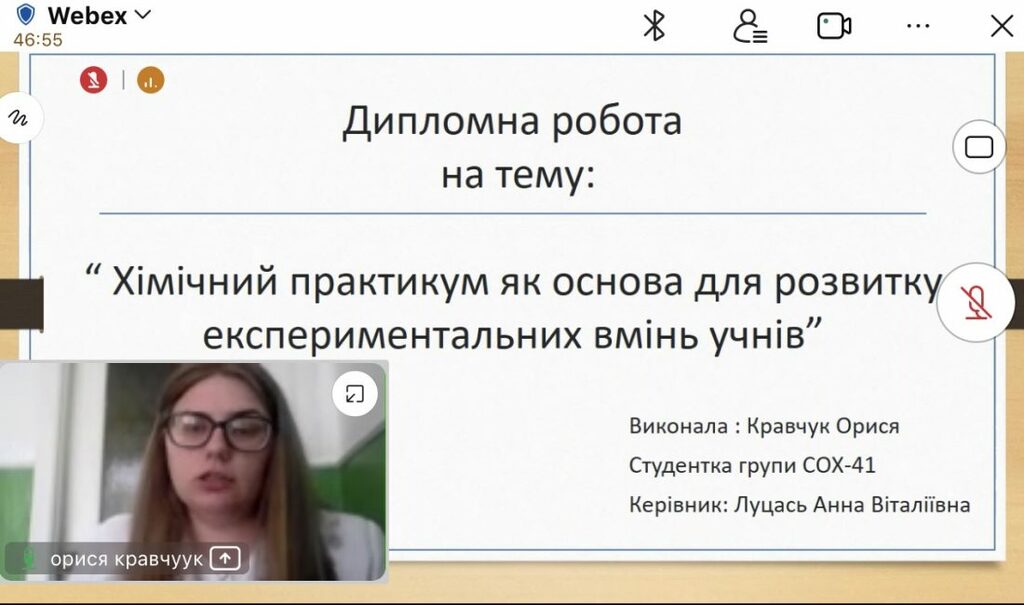Image resolution: width=1024 pixels, height=605 pixels.
Task: Click the slide title "Дипломна робота"
Action: (x=512, y=121)
